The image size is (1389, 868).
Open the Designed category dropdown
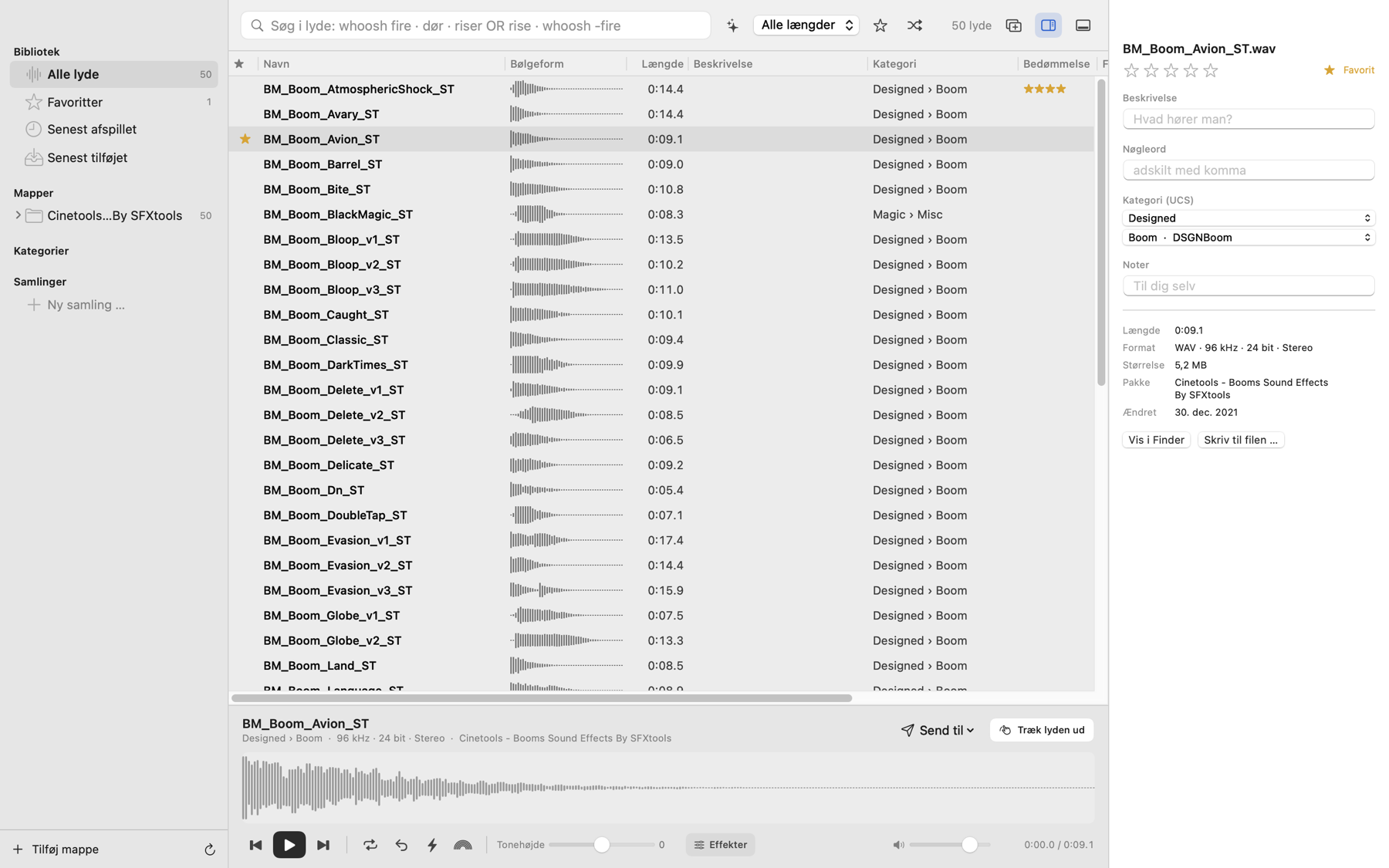[x=1249, y=218]
